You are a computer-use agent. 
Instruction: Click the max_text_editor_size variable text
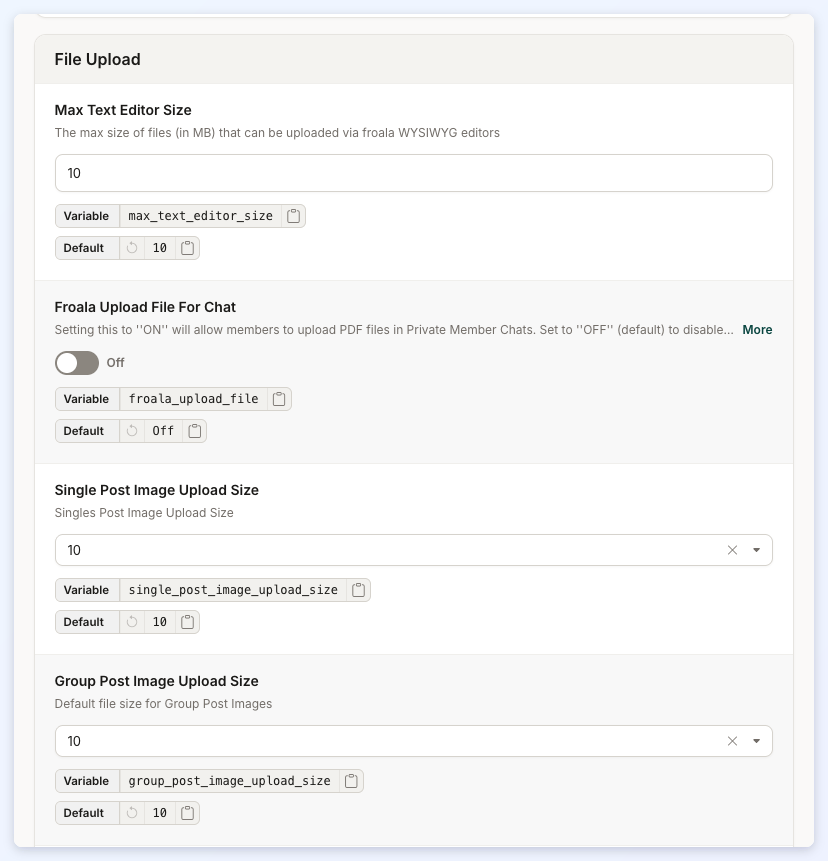point(200,216)
